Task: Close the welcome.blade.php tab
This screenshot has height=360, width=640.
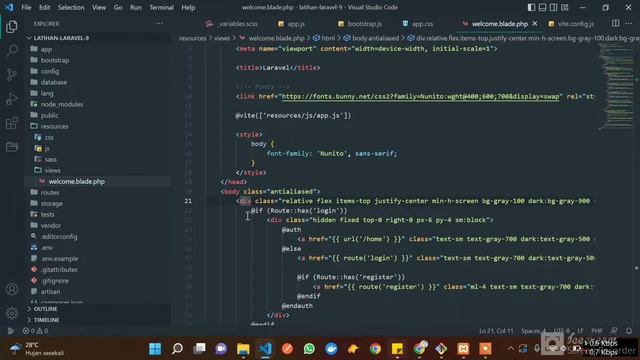Action: [535, 24]
